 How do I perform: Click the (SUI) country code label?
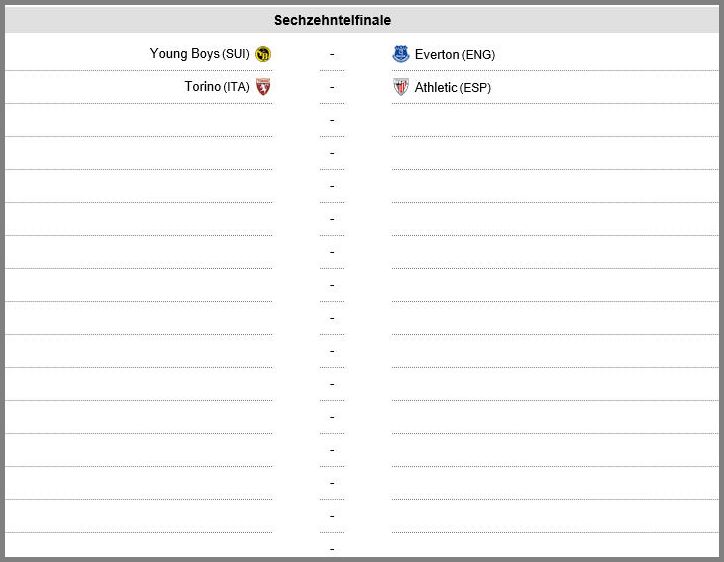click(x=236, y=54)
